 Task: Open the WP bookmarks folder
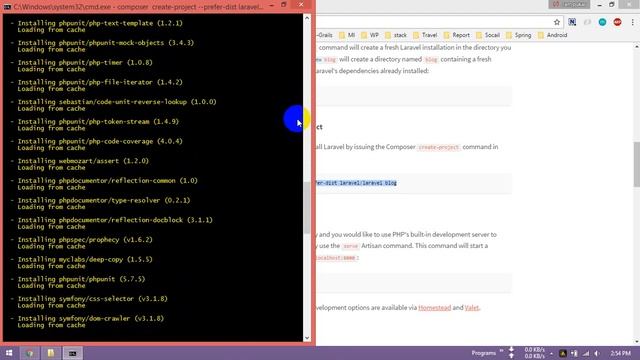pos(370,35)
